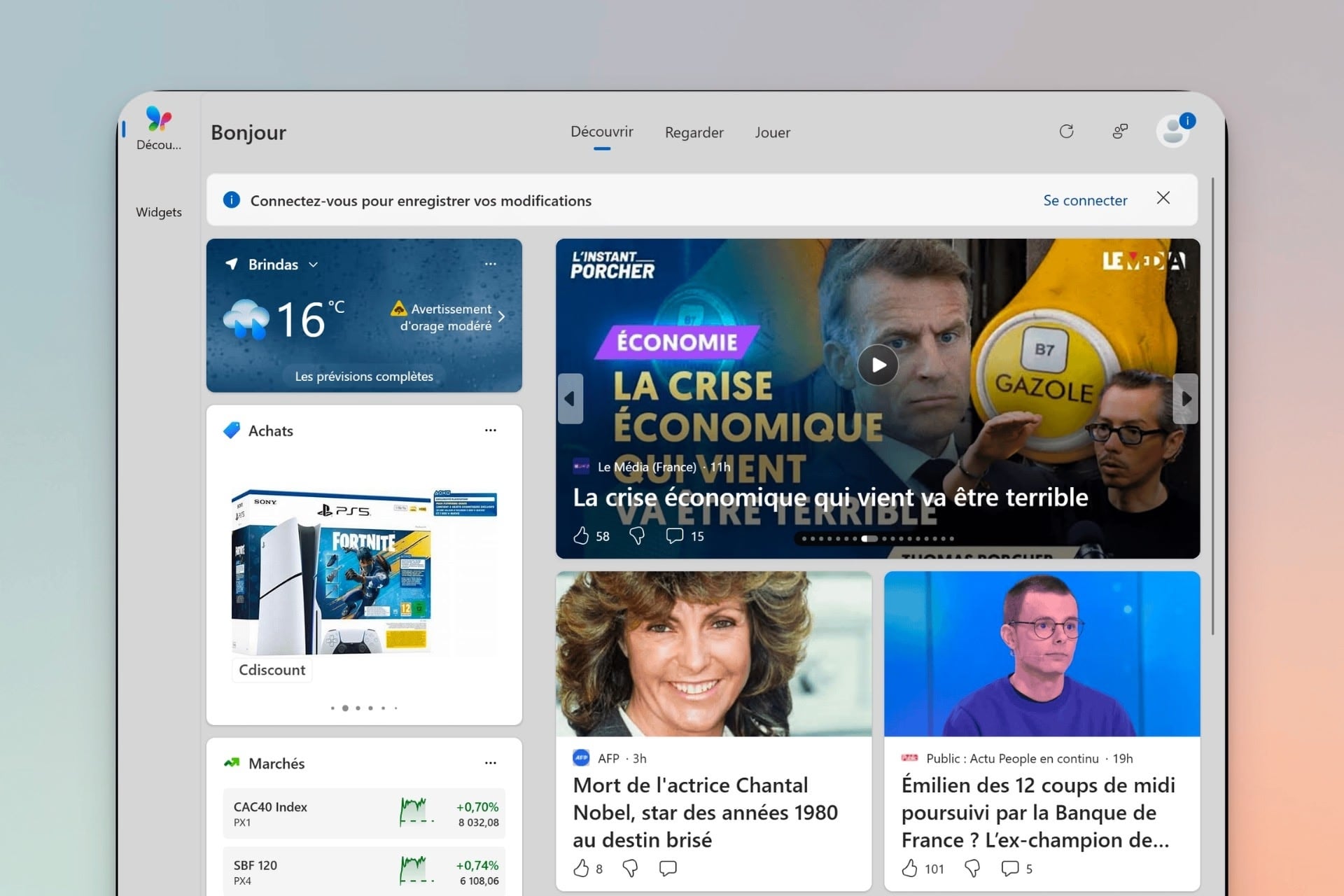Click the Marchés chart icon
The width and height of the screenshot is (1344, 896).
(232, 762)
